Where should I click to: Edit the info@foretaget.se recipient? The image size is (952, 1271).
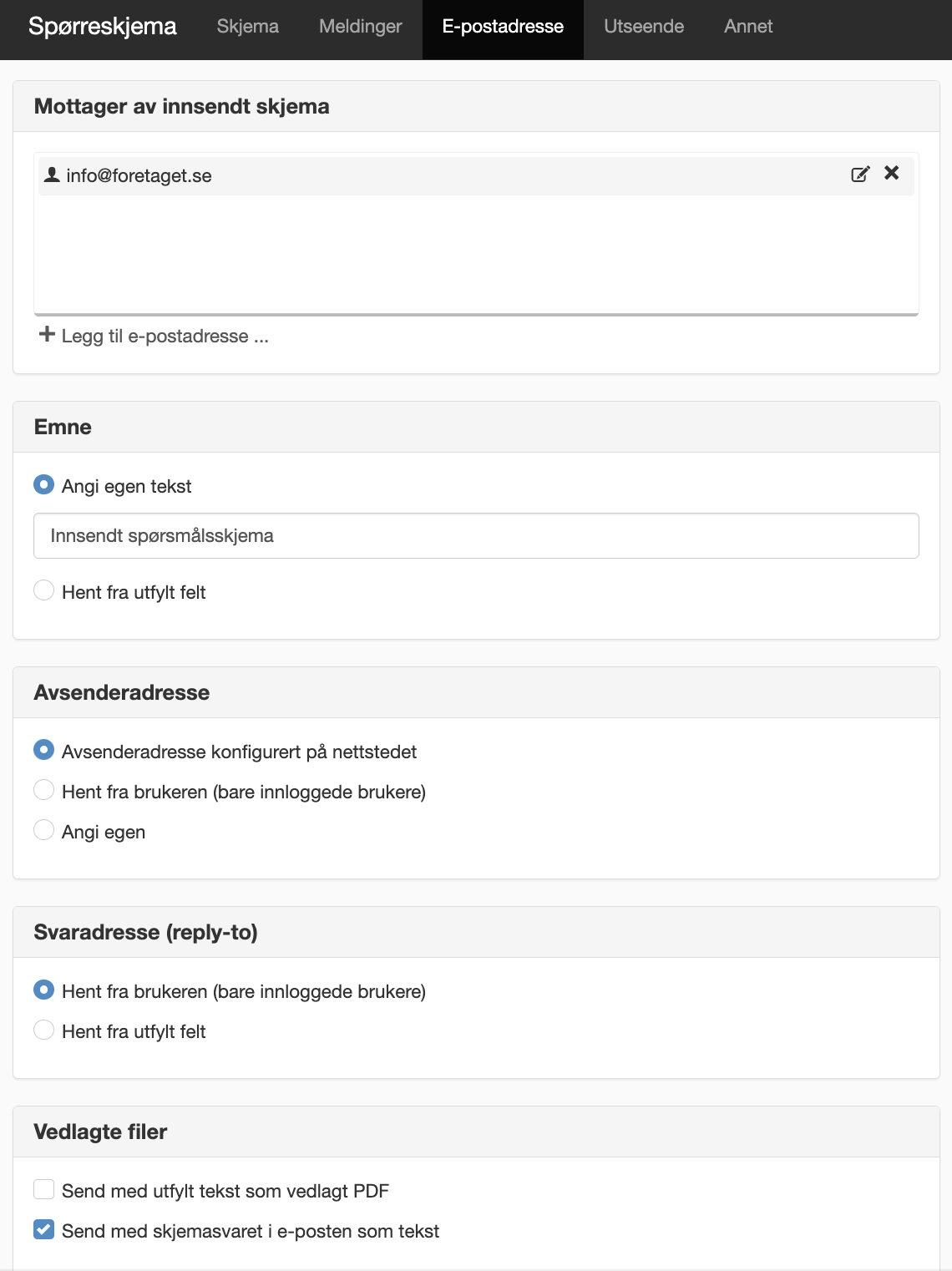coord(860,175)
